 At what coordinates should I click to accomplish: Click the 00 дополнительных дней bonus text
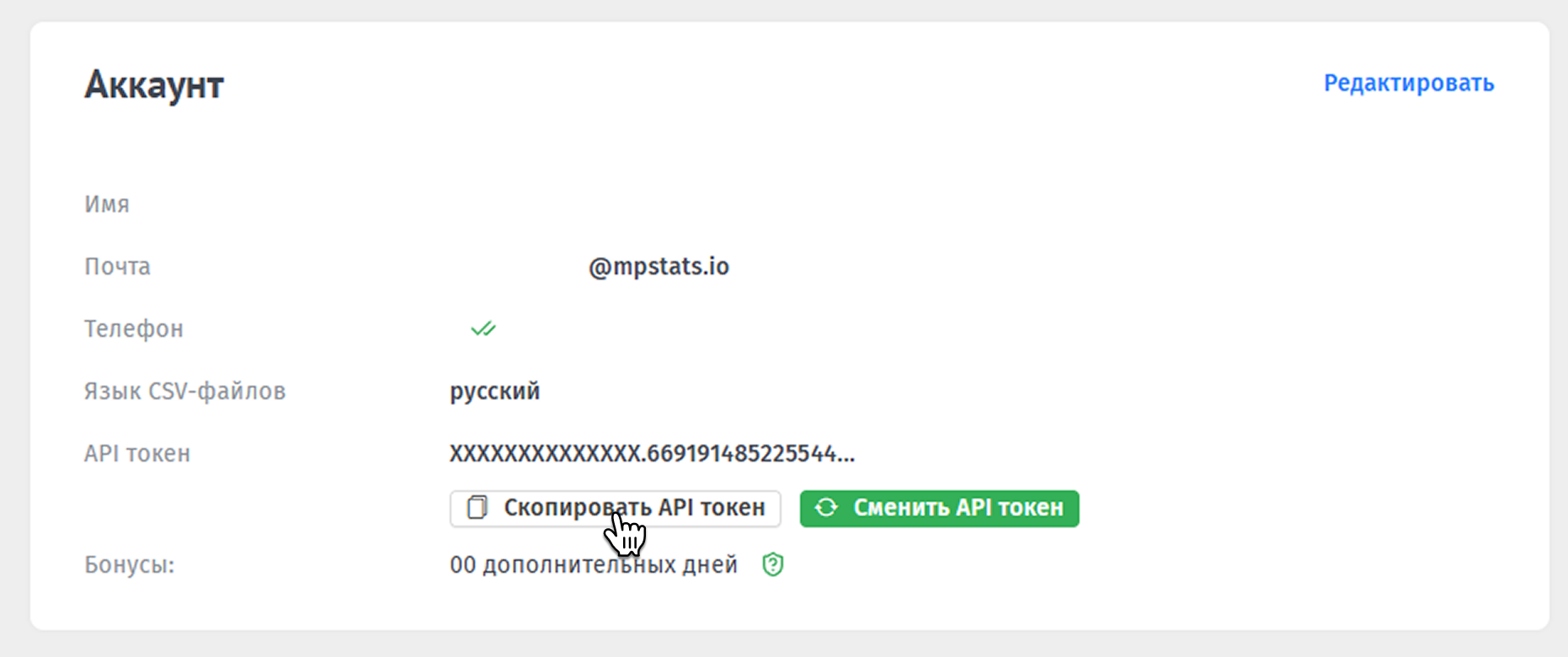(594, 564)
